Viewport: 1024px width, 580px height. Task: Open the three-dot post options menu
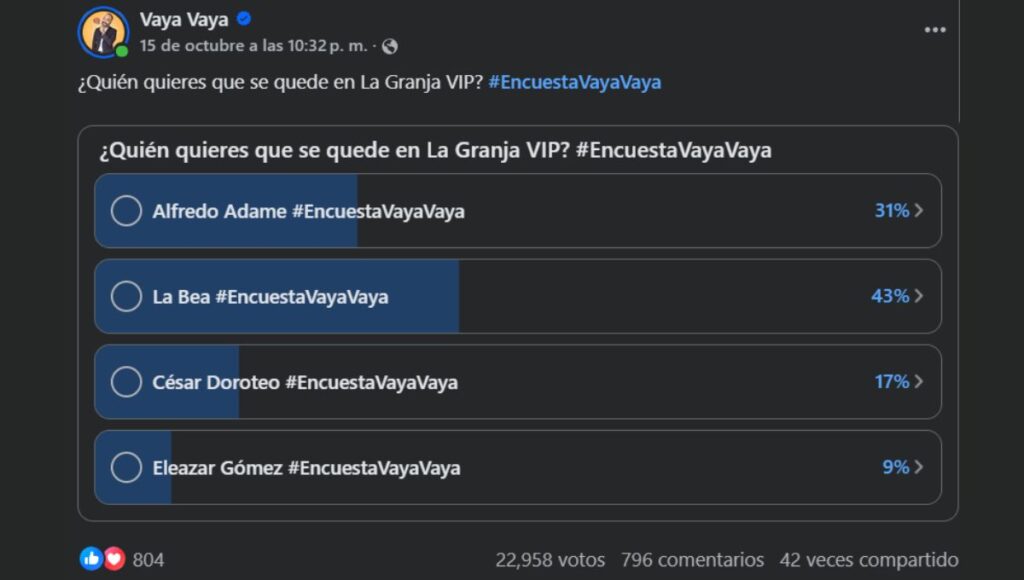point(935,30)
